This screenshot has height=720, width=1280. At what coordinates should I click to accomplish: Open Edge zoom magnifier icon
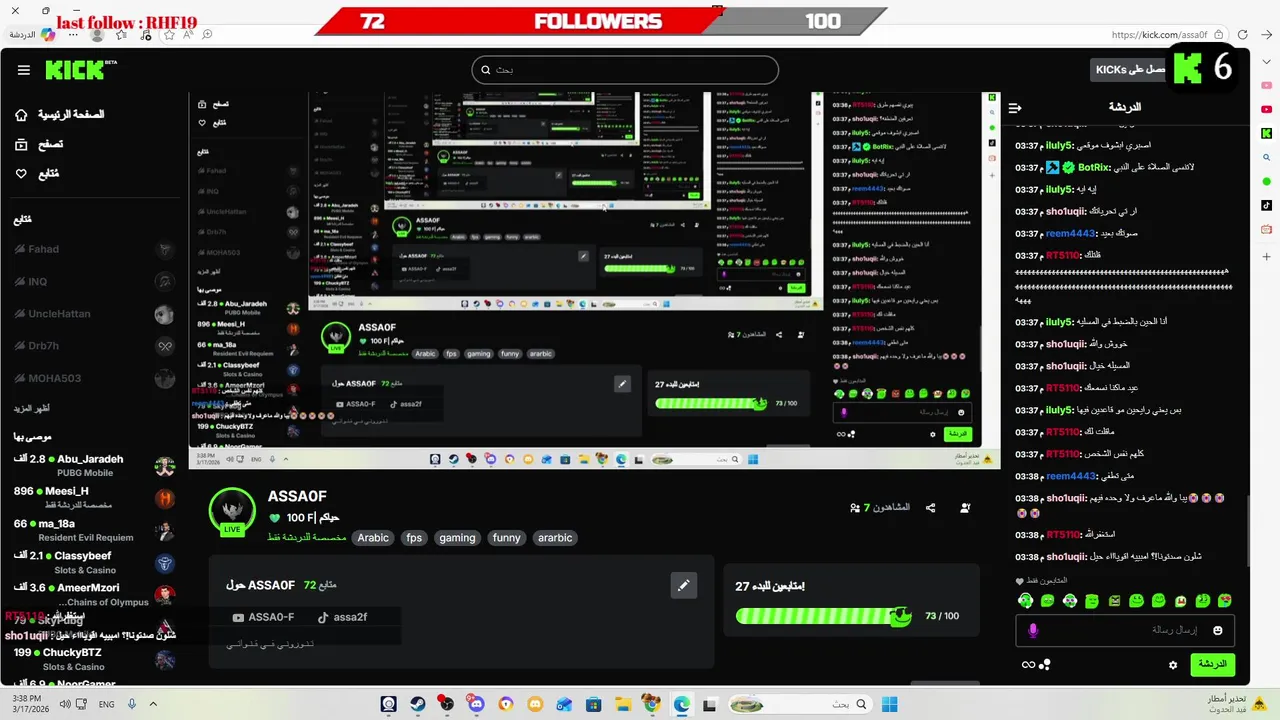tap(207, 34)
